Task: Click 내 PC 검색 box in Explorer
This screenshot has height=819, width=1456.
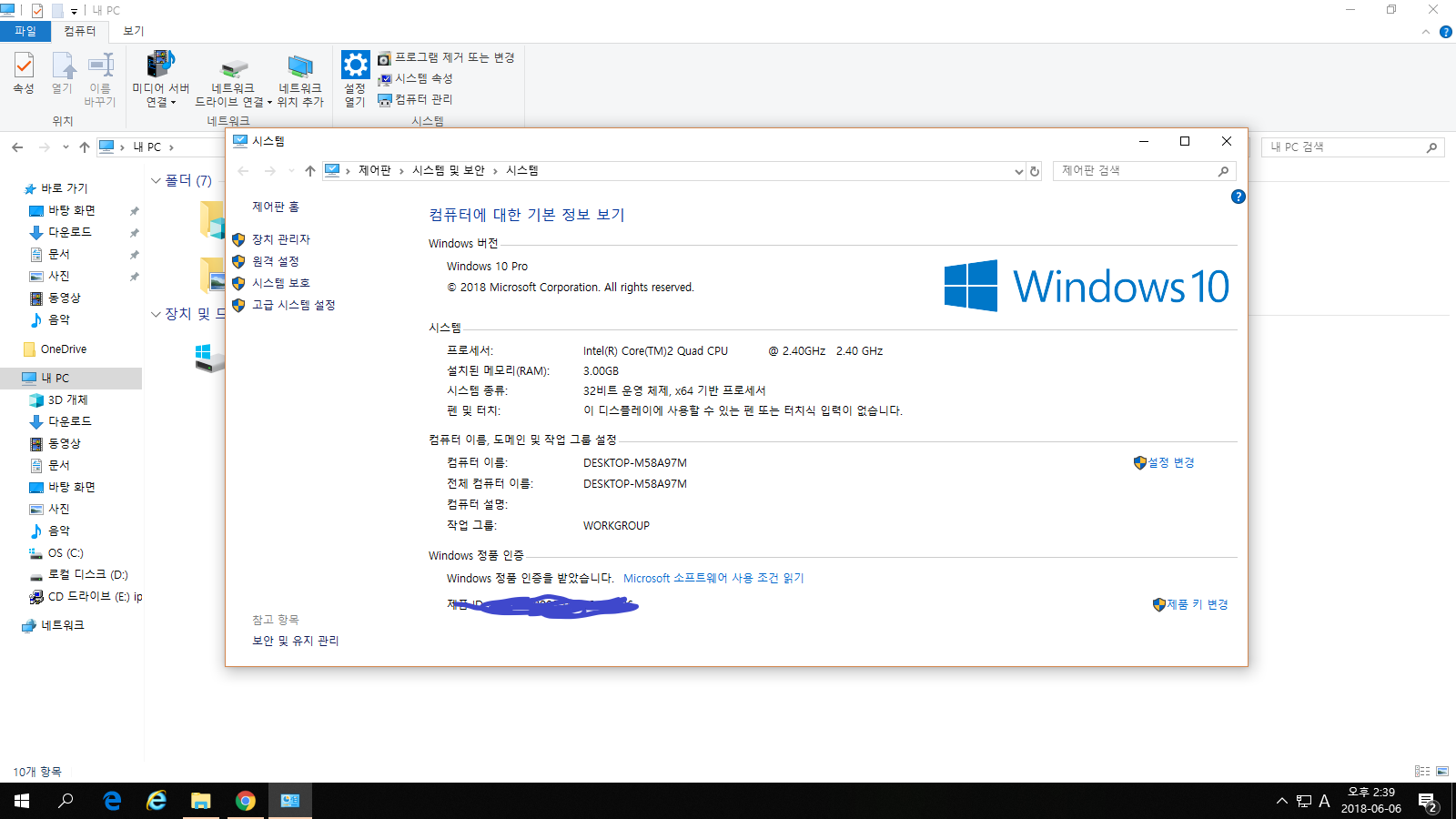Action: 1352,147
